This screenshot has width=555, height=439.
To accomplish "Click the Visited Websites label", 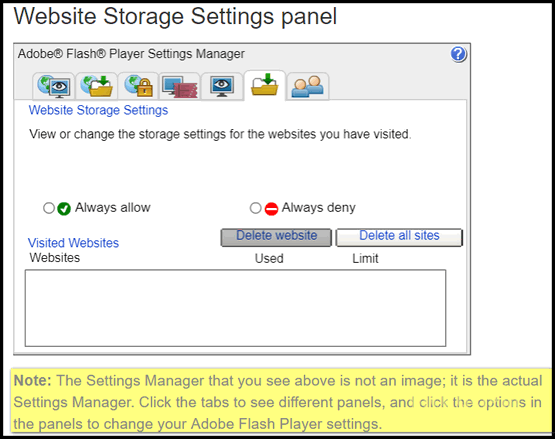I will [73, 243].
